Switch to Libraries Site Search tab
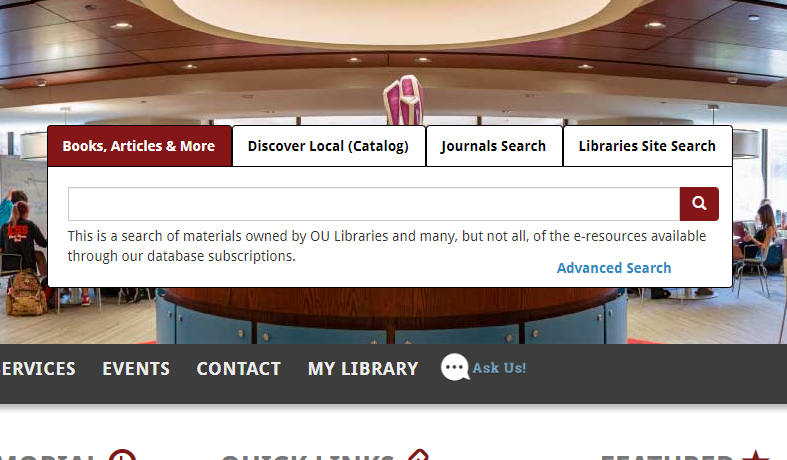 tap(647, 146)
